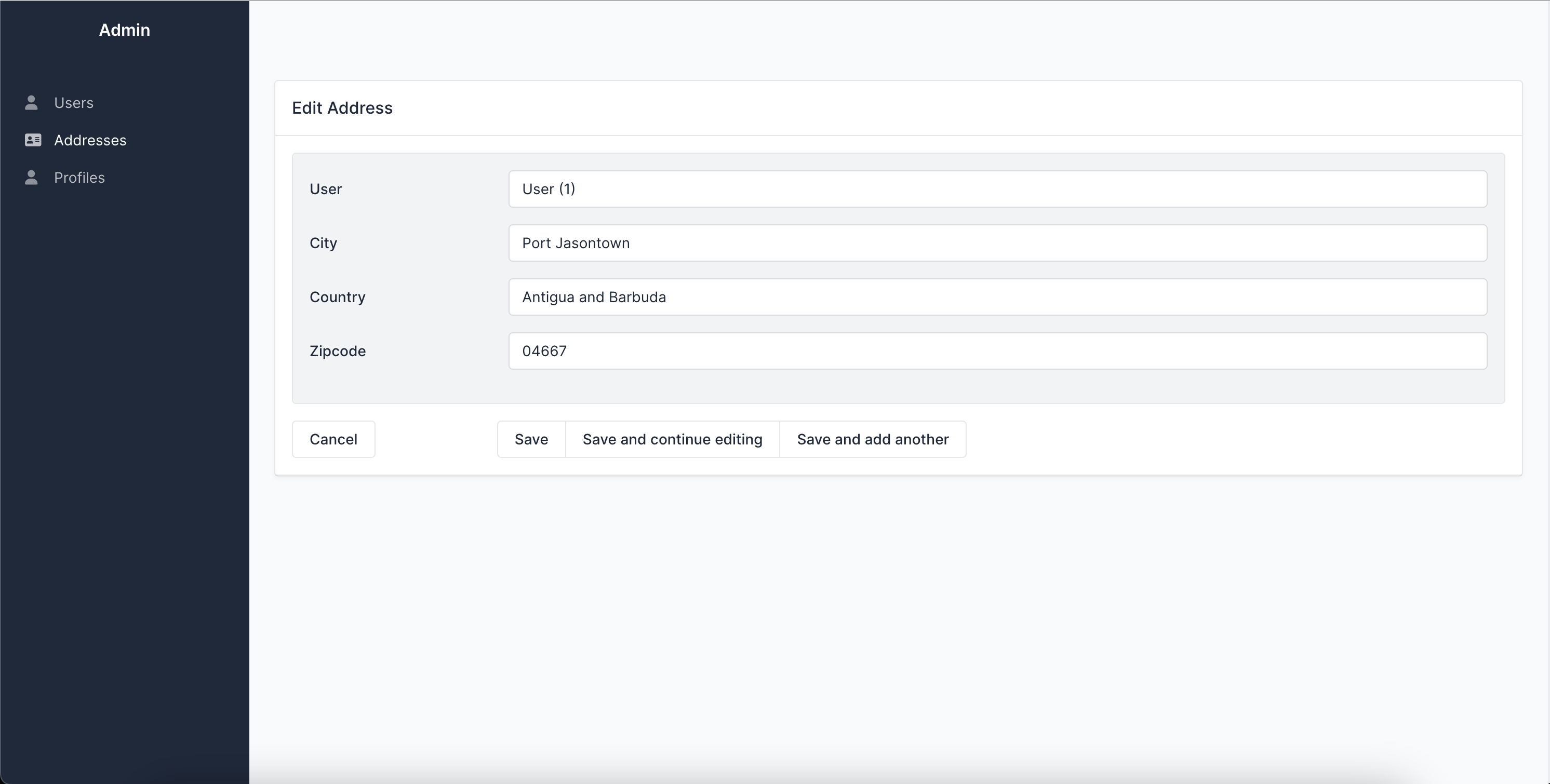Focus the Country input field
1550x784 pixels.
click(997, 297)
